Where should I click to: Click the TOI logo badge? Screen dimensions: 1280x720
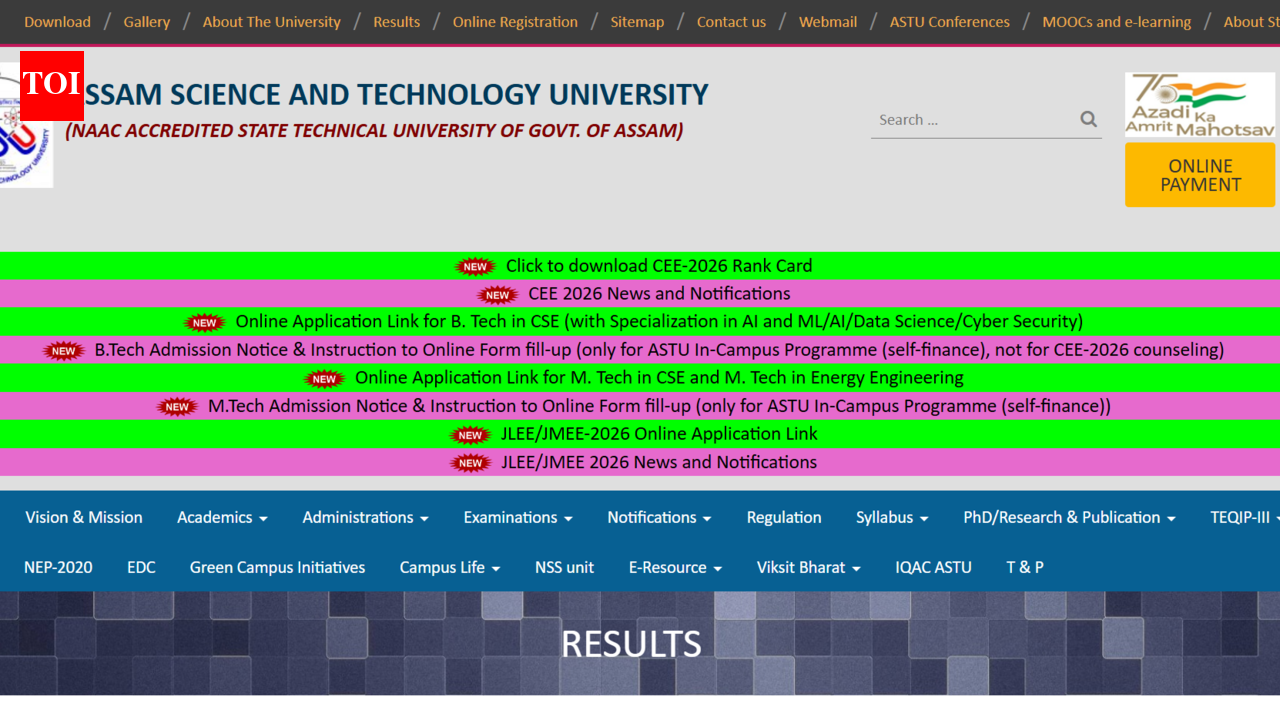52,86
